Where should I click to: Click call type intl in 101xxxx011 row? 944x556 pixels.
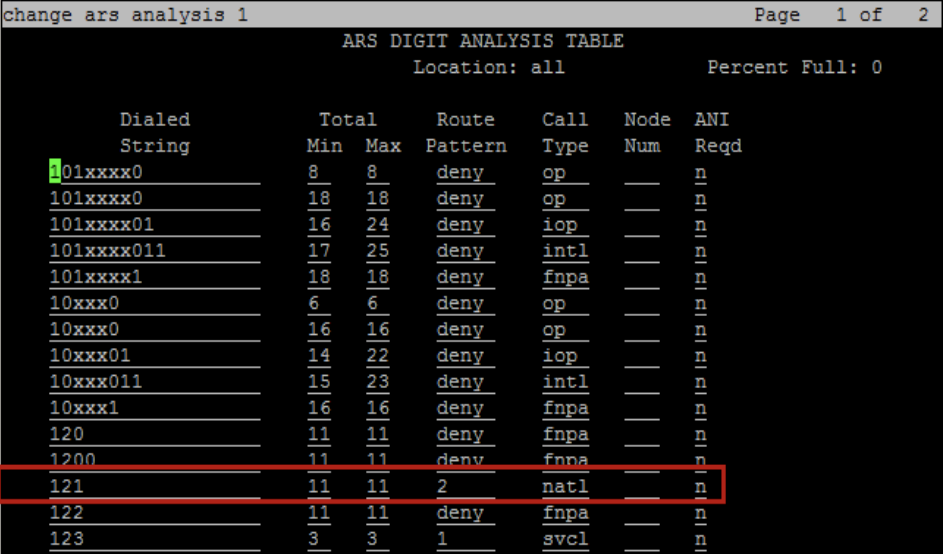point(565,251)
